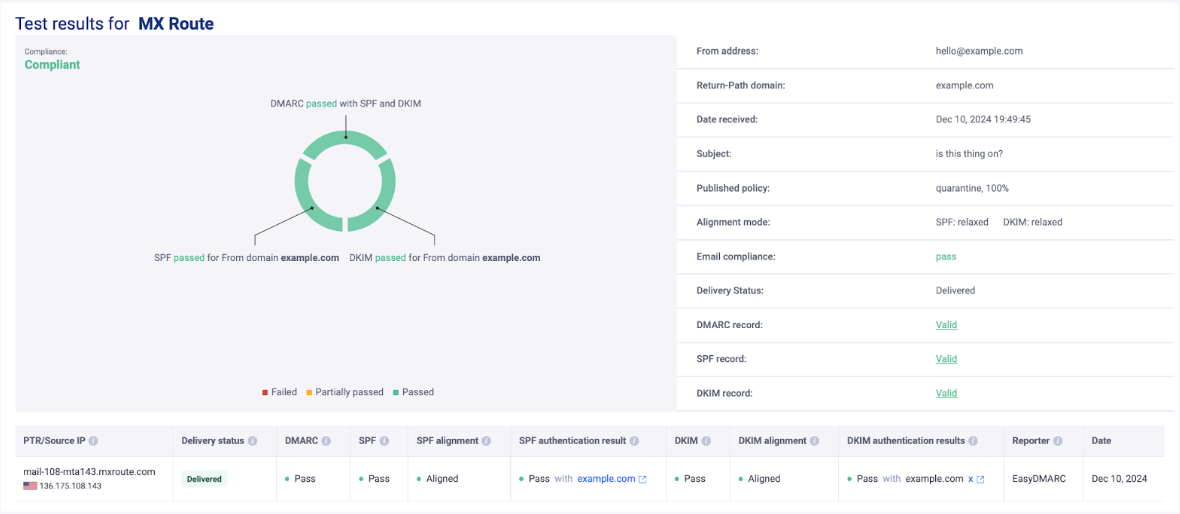
Task: Follow the example.com link in SPF authentication result
Action: (x=606, y=479)
